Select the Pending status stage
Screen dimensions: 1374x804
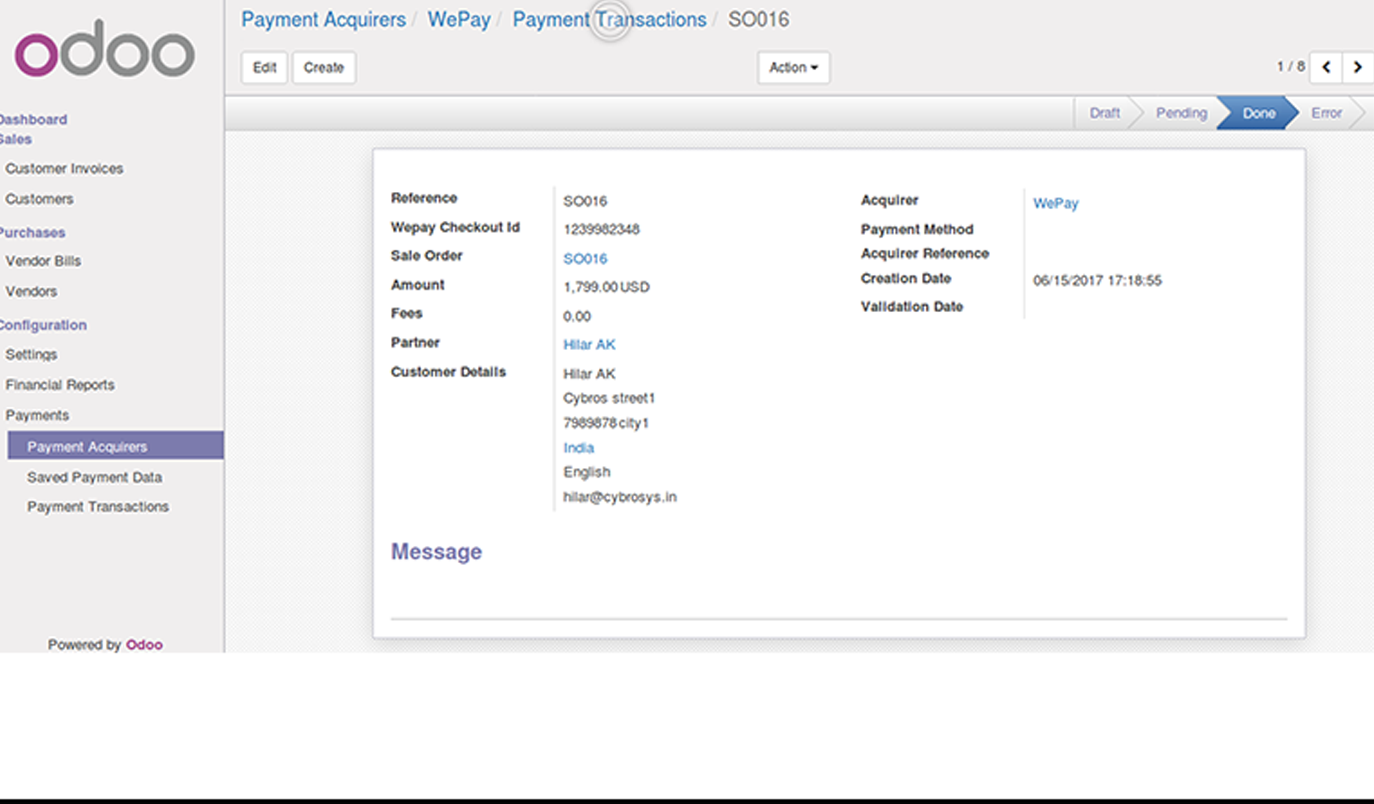tap(1181, 113)
